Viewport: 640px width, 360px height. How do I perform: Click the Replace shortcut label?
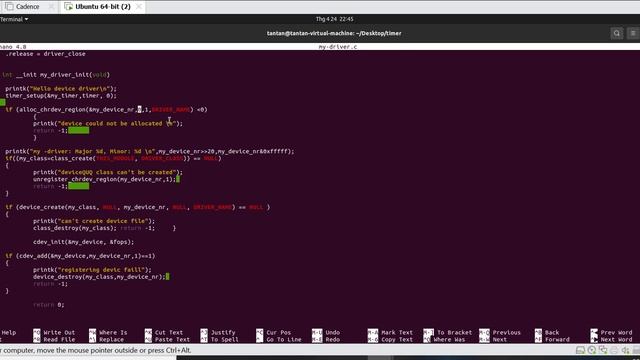[111, 340]
